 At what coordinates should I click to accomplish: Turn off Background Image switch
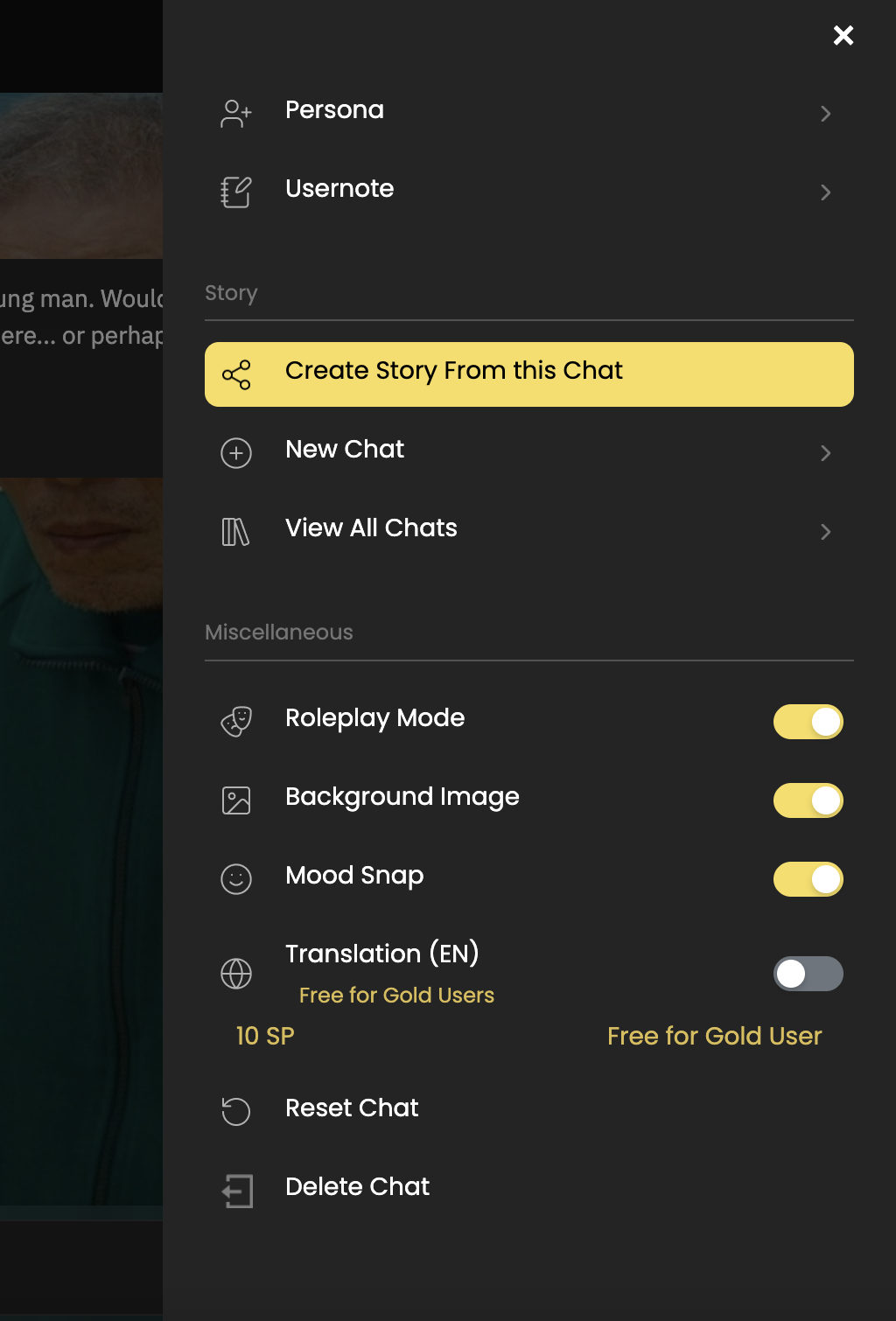808,800
